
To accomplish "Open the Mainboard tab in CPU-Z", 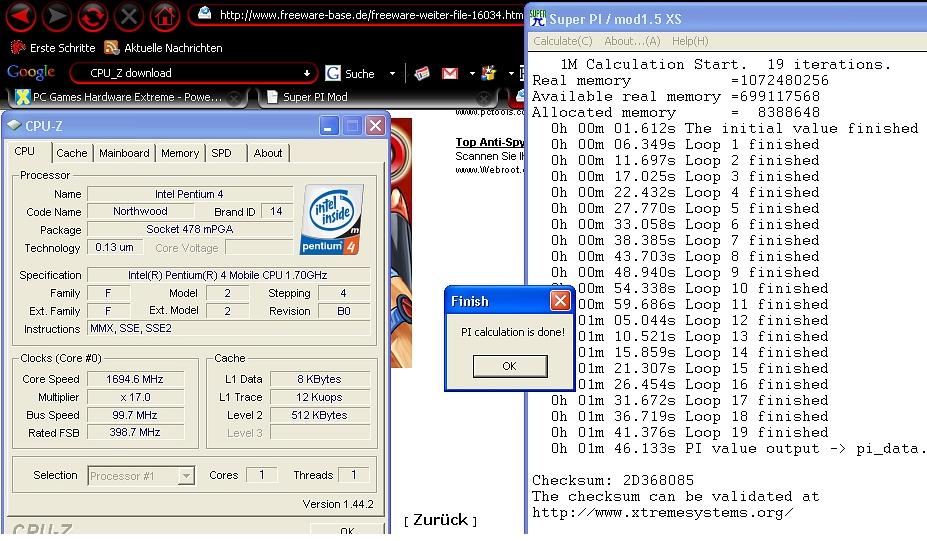I will [124, 153].
